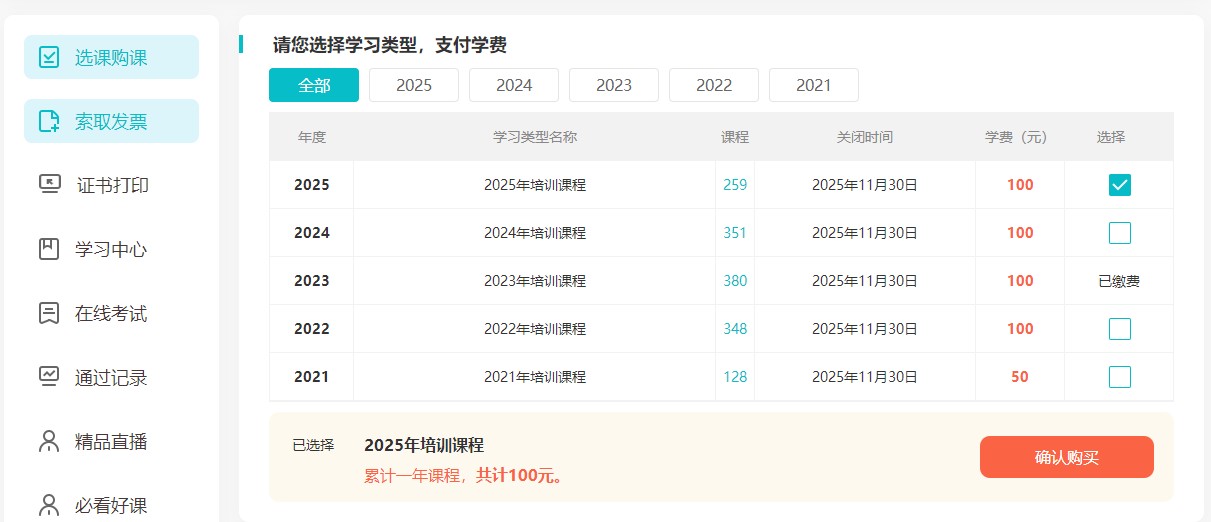Click the 2024年培训课程 table cell
Screen dimensions: 1211x522
pos(535,233)
